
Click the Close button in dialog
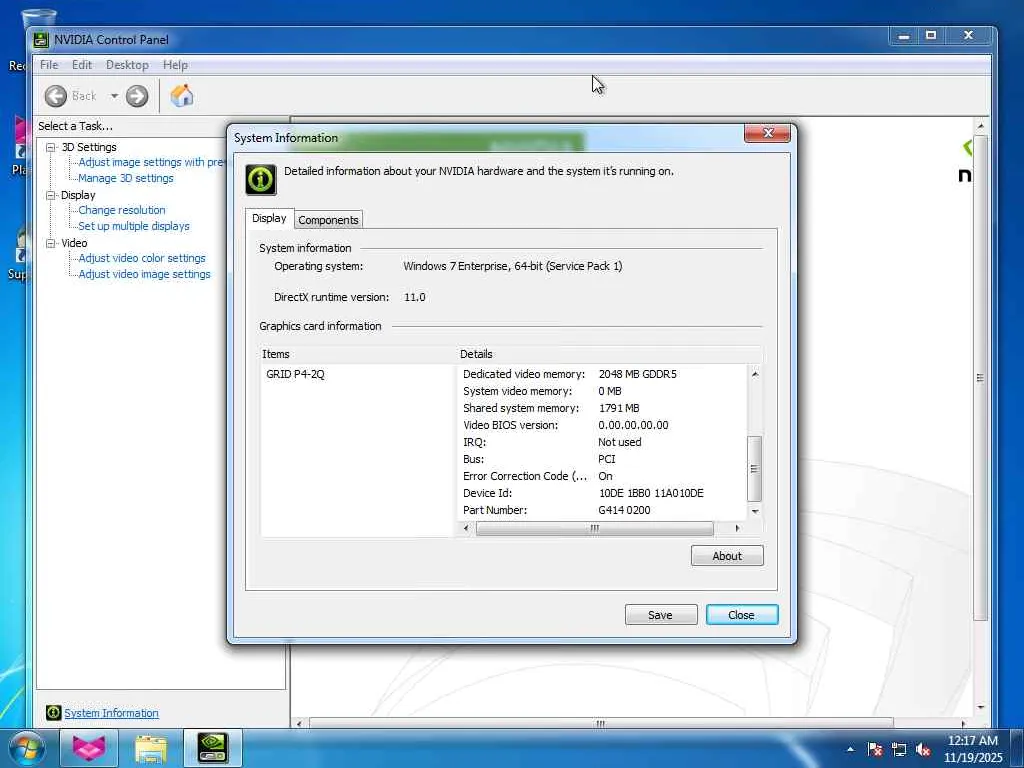[x=741, y=615]
